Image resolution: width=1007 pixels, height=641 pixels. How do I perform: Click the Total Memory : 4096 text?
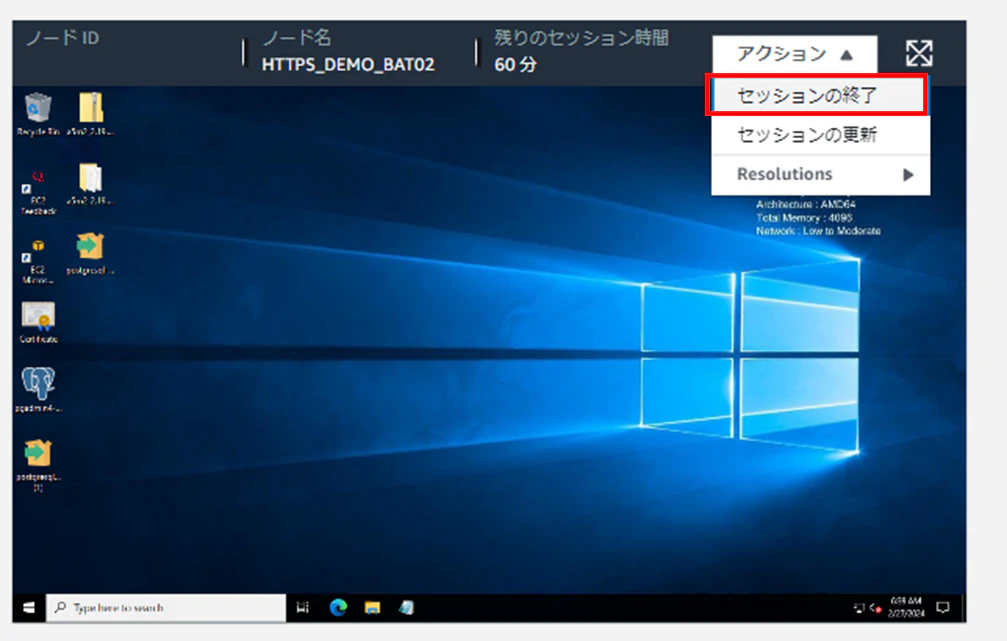pos(804,218)
